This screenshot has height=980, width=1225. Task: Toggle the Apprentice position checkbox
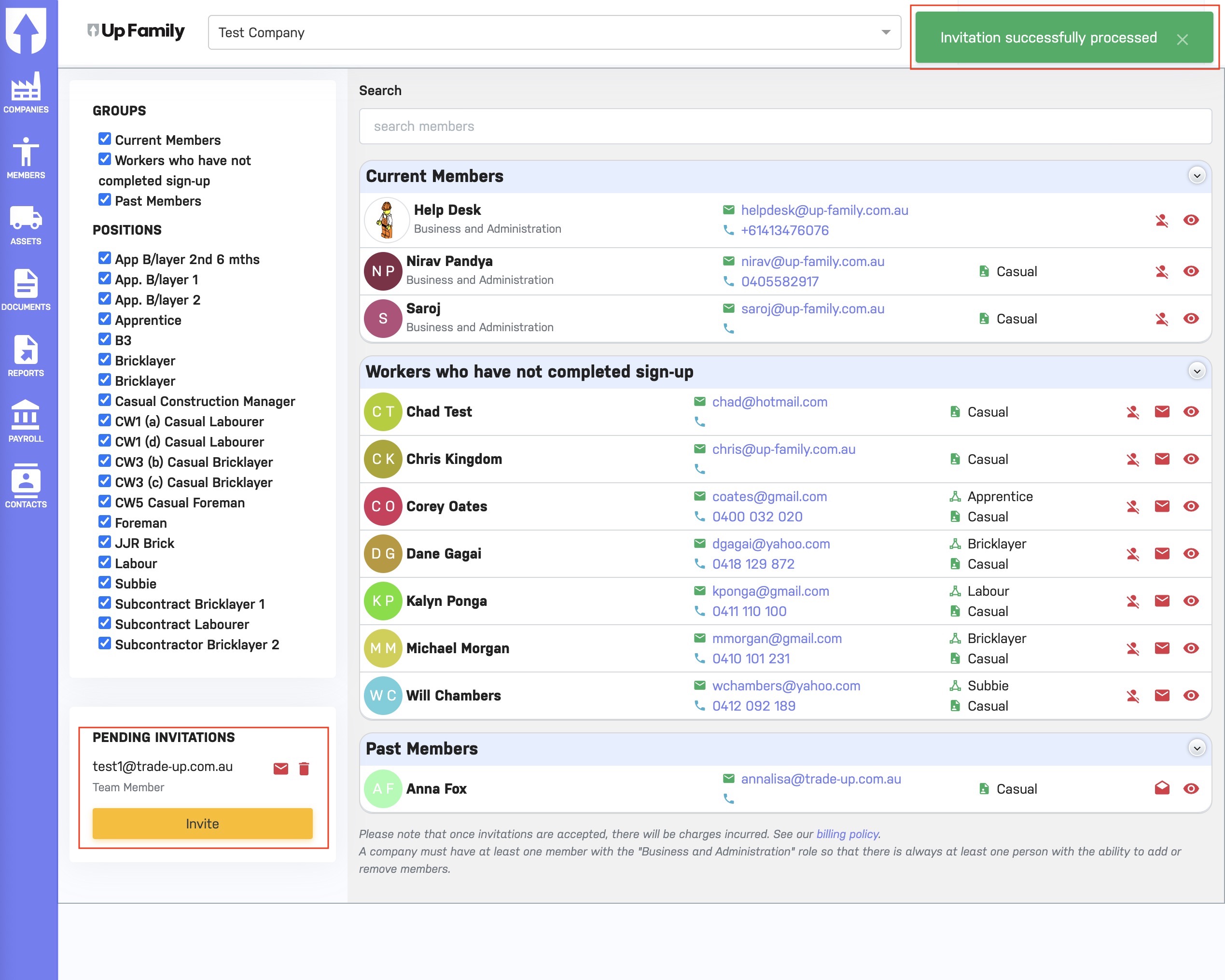(x=105, y=320)
